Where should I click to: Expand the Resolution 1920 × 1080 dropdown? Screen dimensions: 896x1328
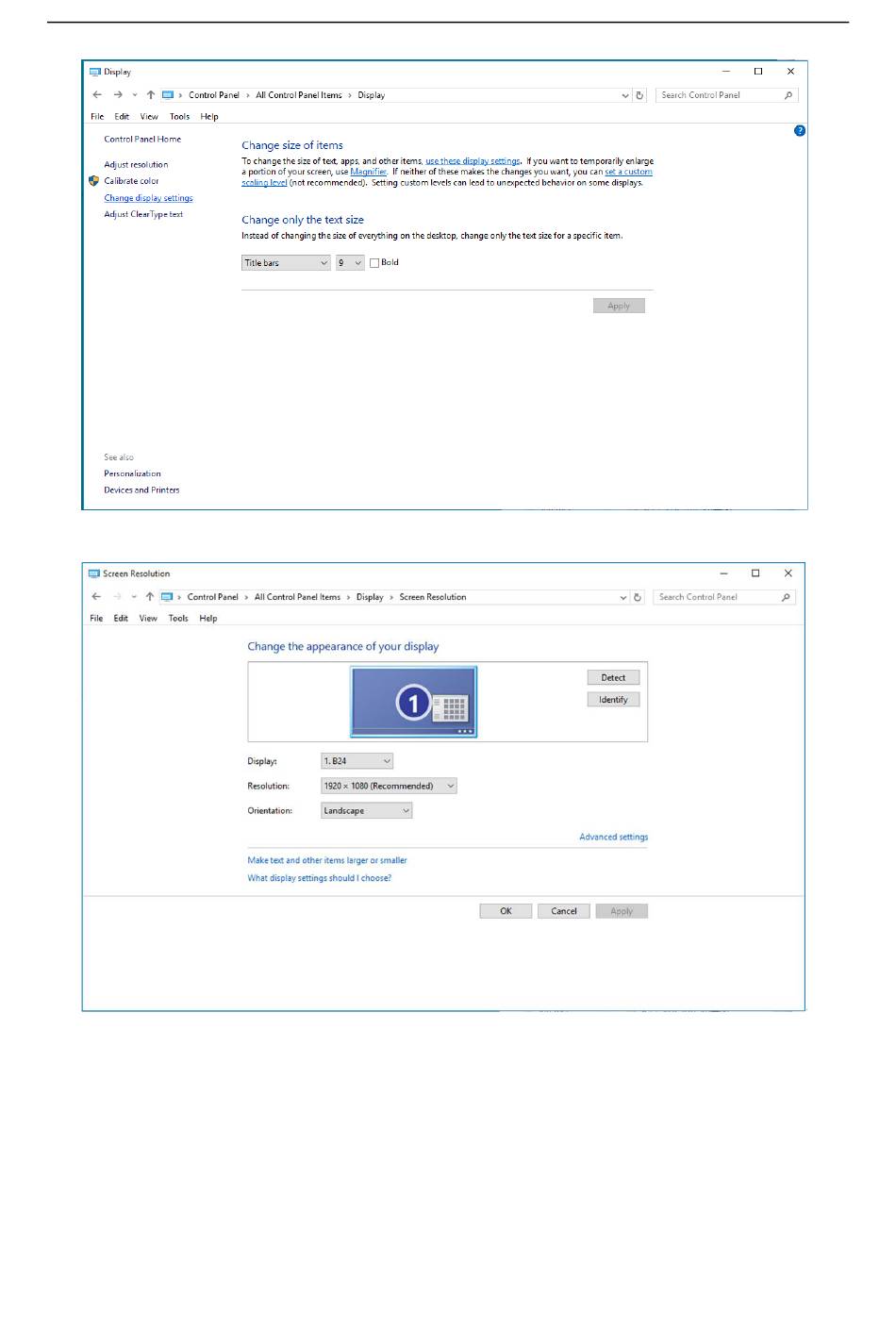tap(389, 786)
